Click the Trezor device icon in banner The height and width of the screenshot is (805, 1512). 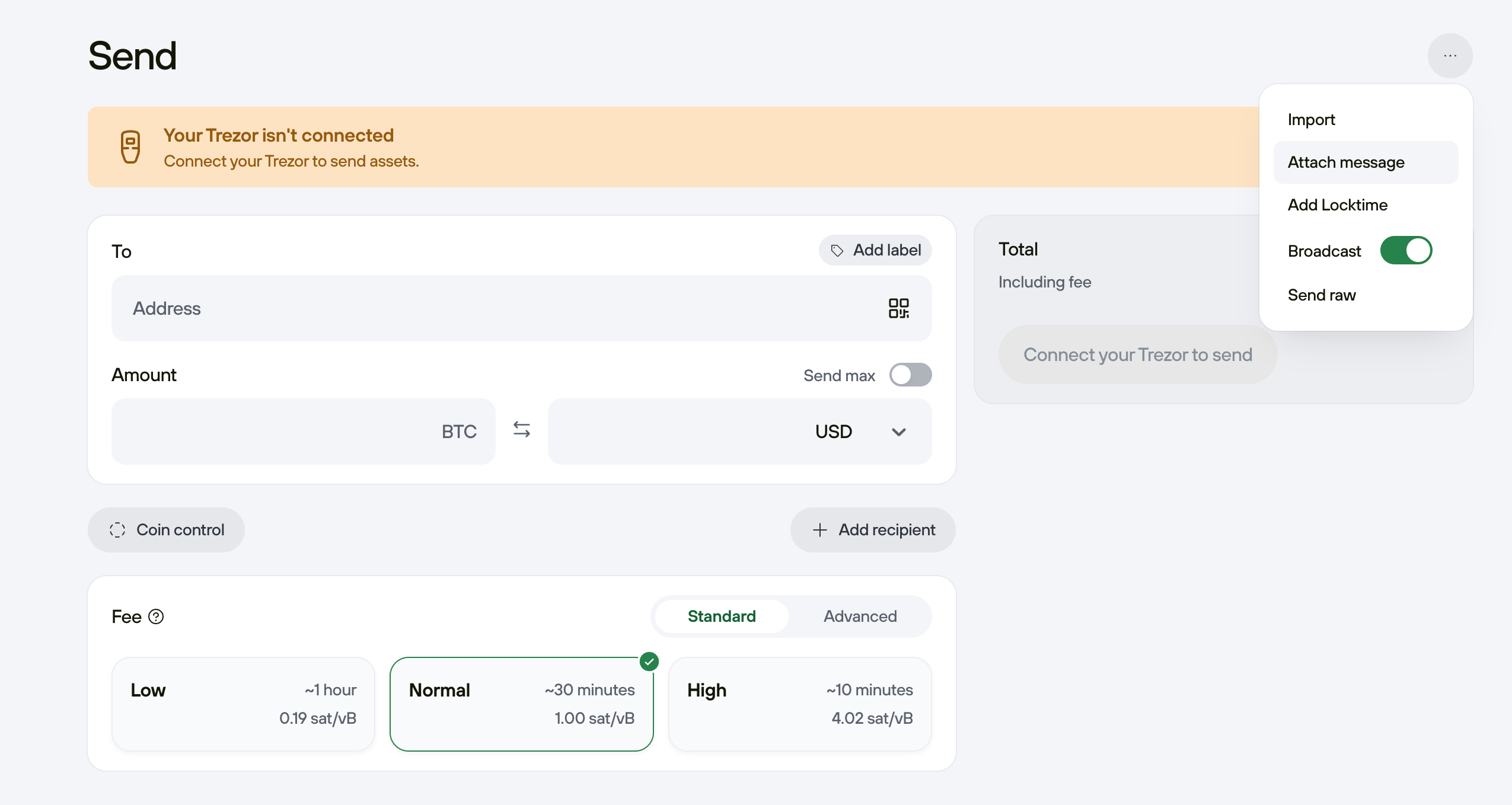point(130,146)
